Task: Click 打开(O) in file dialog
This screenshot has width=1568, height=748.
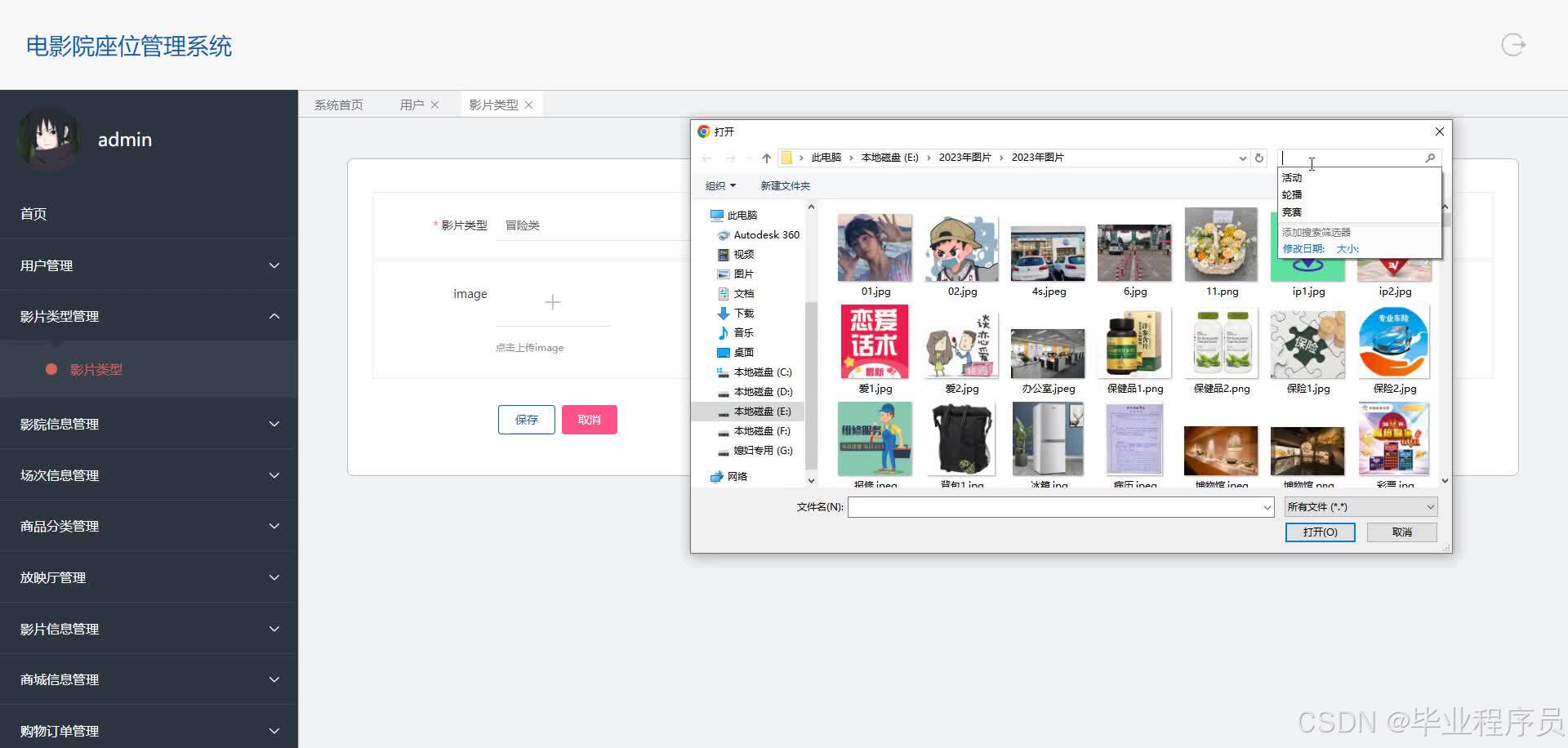Action: pos(1321,532)
